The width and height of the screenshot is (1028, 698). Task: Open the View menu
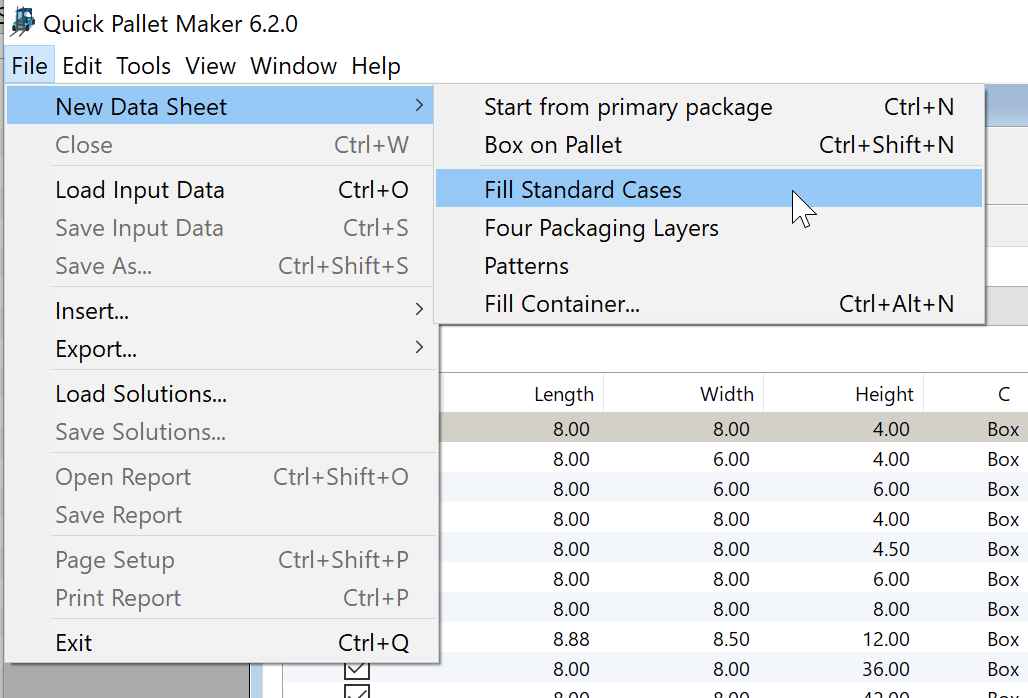click(210, 66)
